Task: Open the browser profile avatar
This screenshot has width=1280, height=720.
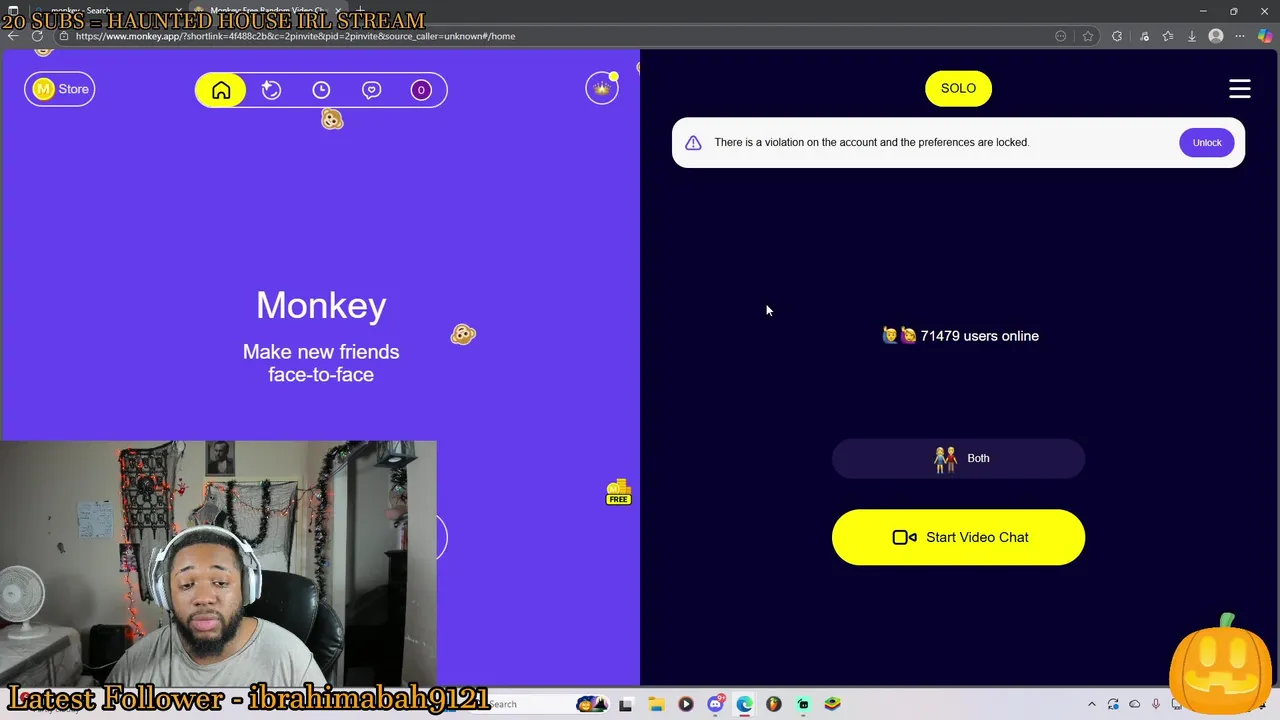Action: tap(1216, 36)
